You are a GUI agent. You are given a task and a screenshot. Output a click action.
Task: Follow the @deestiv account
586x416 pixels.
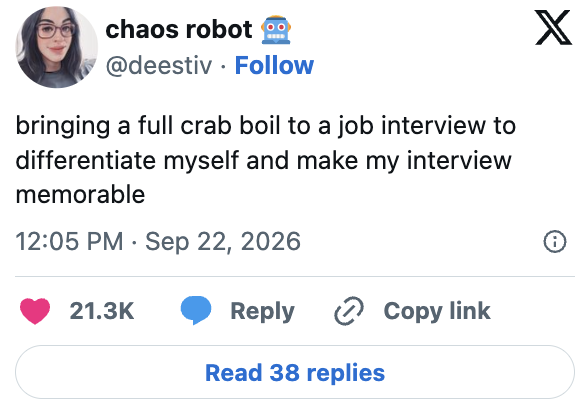click(274, 65)
